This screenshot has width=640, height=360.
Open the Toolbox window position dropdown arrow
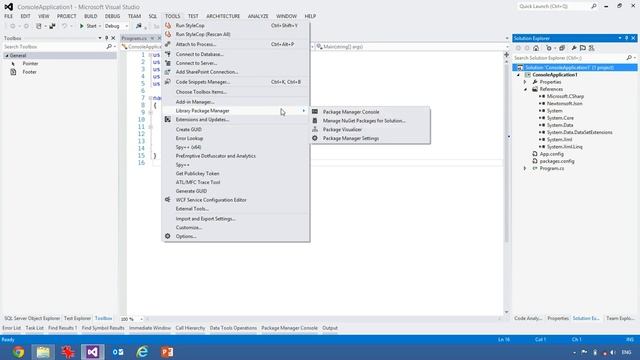(x=100, y=38)
